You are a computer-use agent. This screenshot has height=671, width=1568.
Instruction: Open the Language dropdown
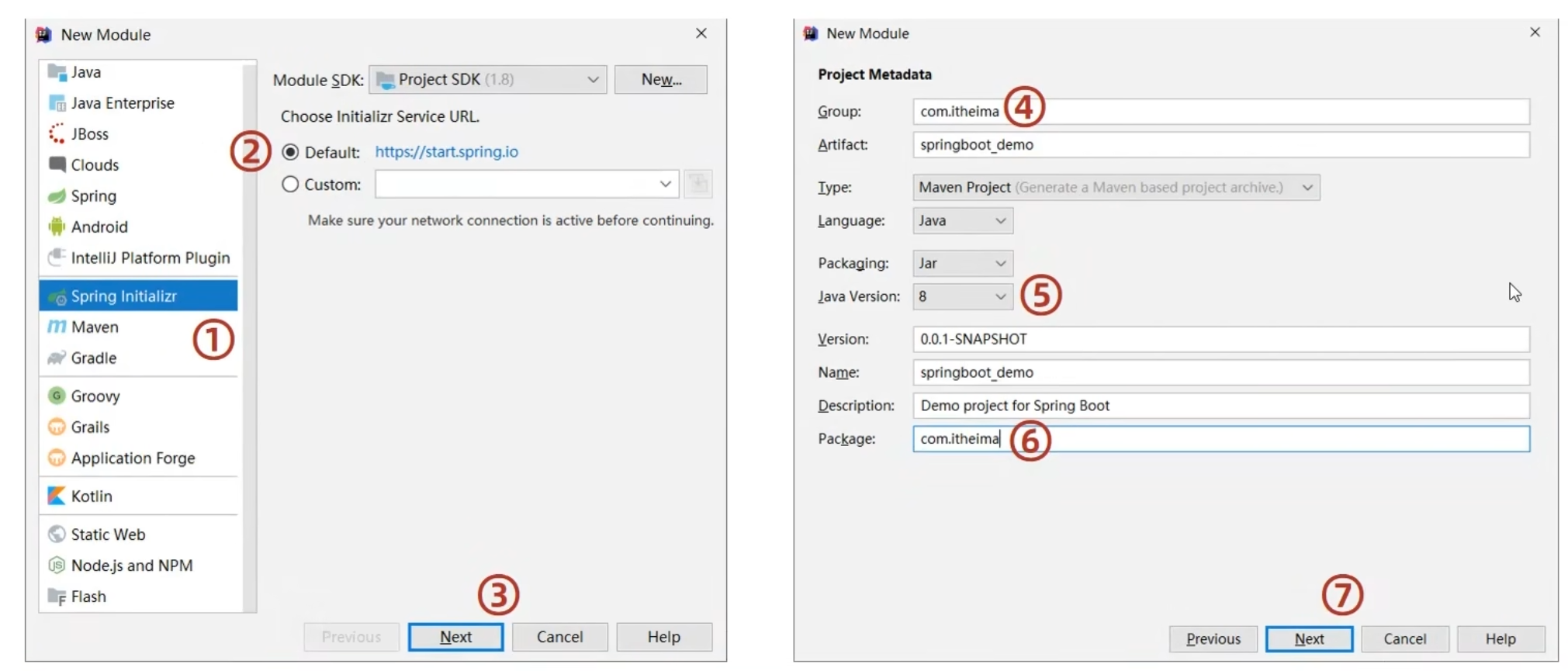pos(963,220)
